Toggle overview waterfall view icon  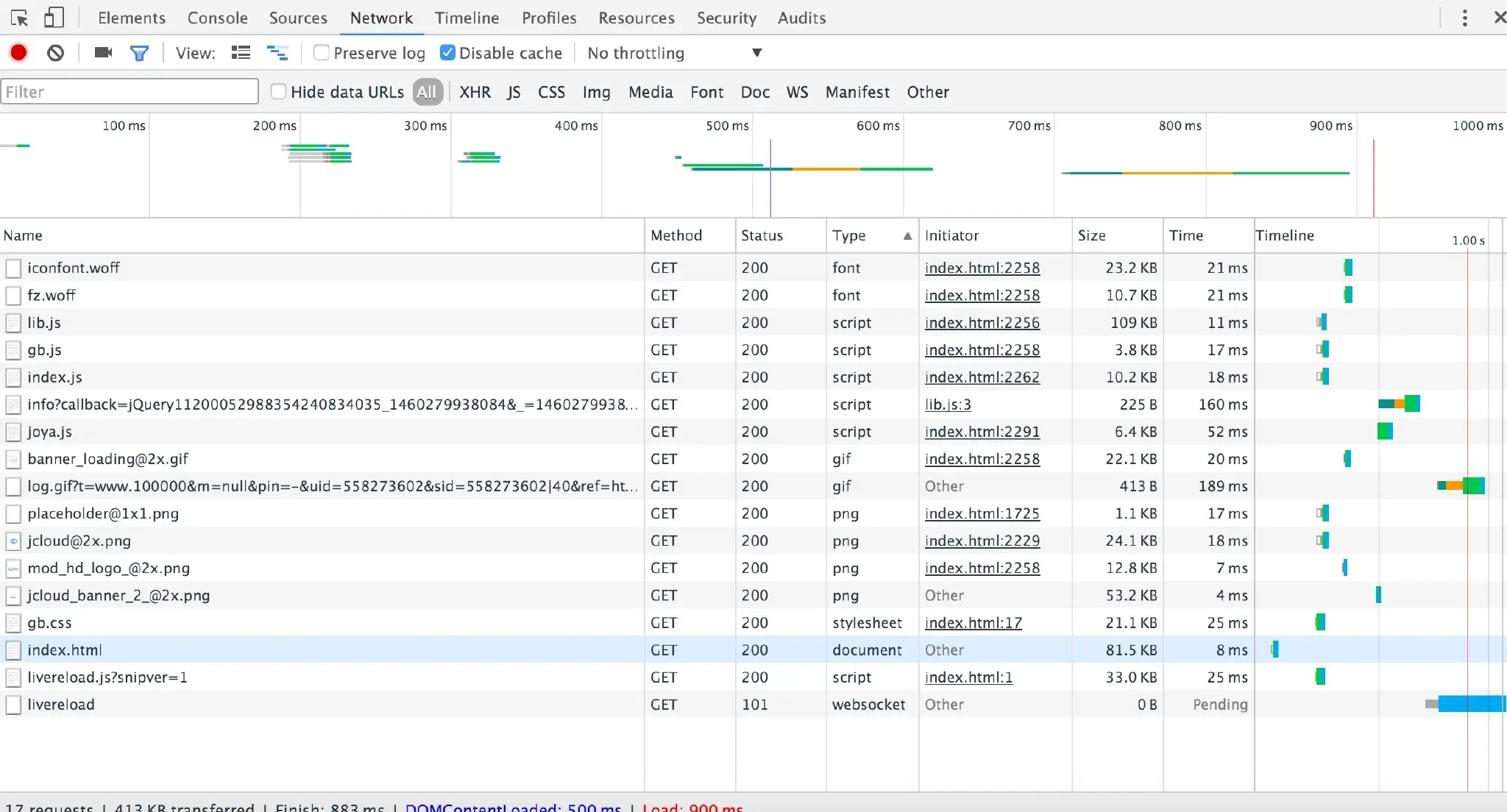click(277, 53)
